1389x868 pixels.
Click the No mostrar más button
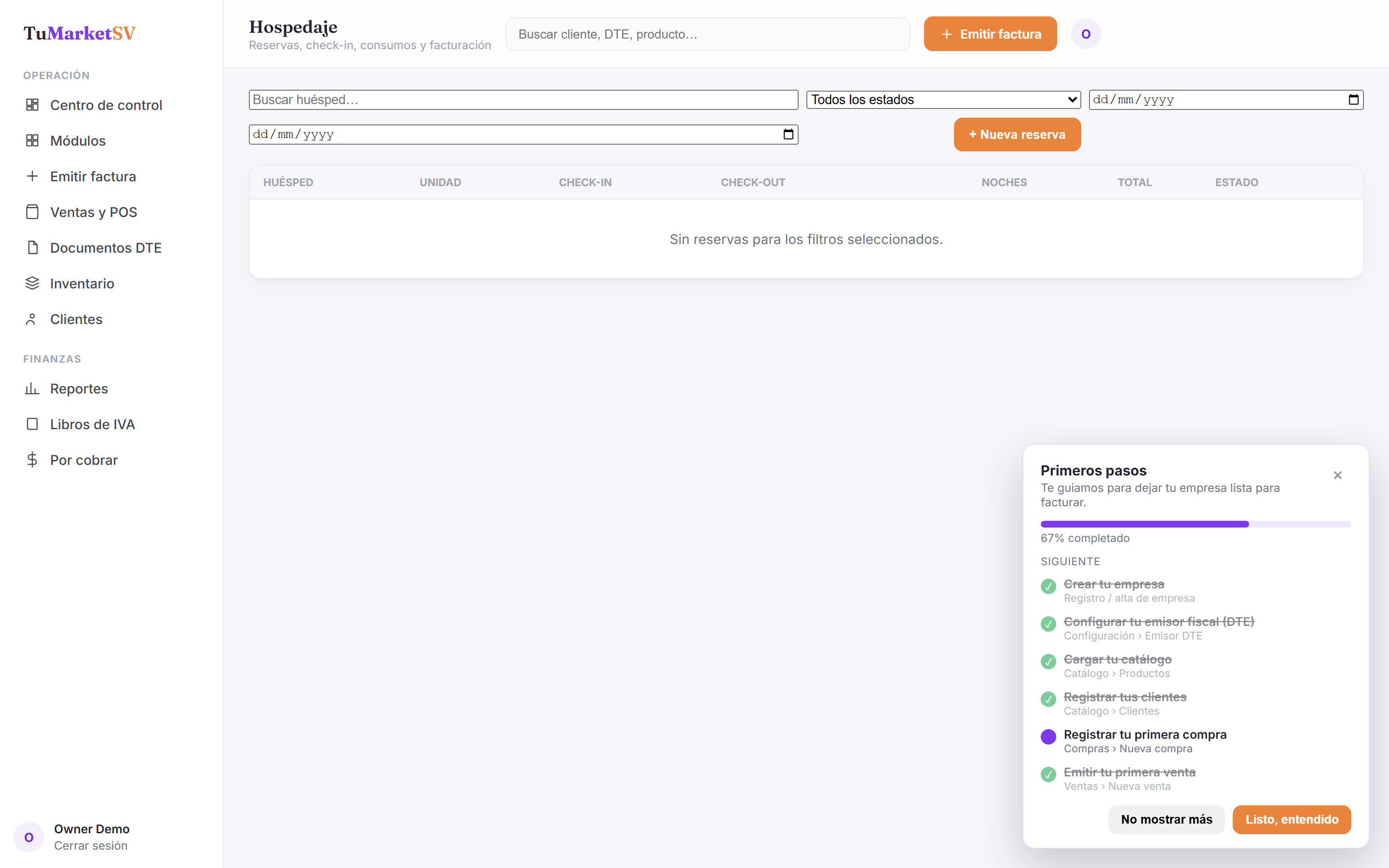tap(1166, 819)
